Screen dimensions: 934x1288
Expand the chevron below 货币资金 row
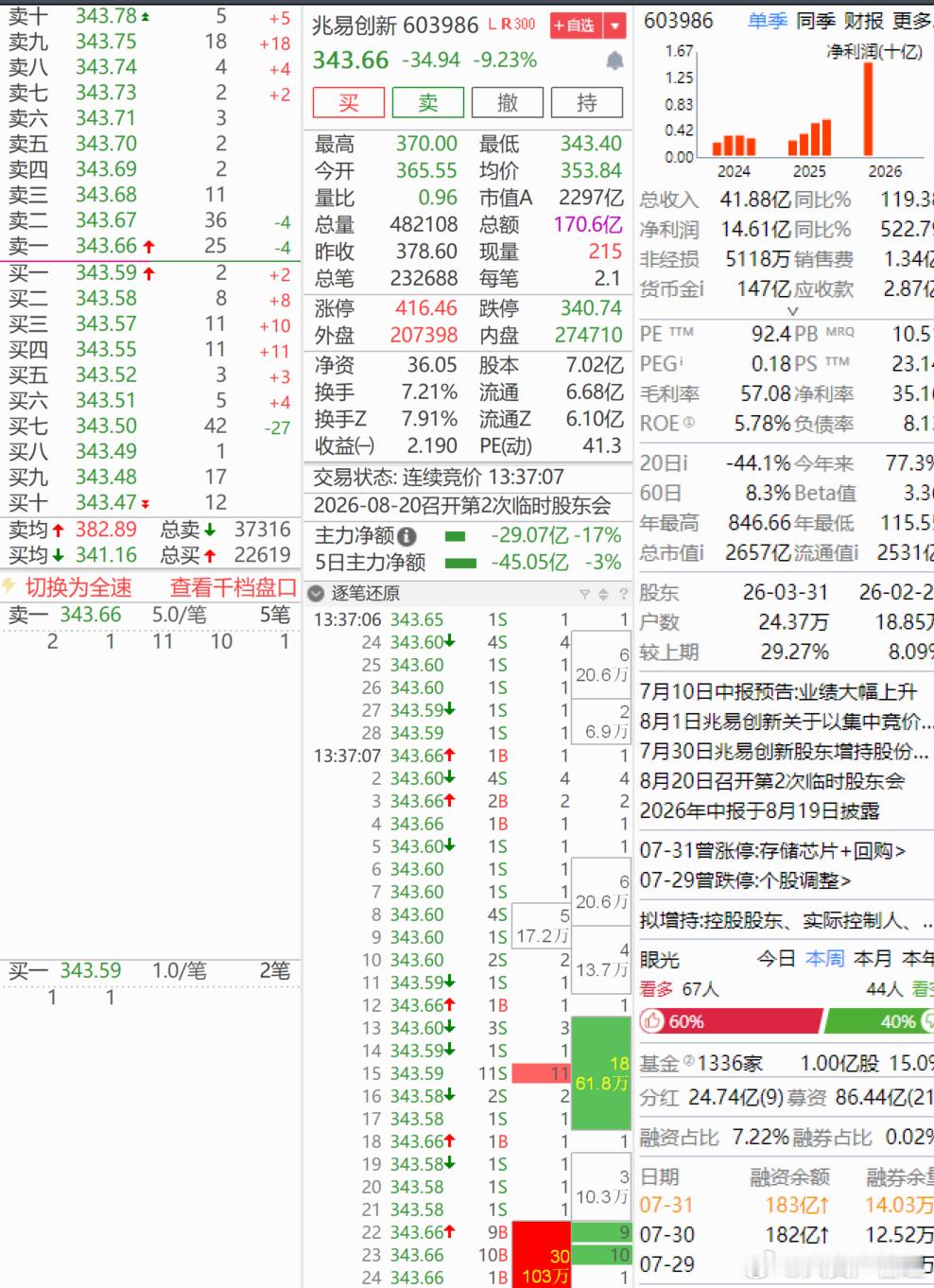[x=793, y=310]
